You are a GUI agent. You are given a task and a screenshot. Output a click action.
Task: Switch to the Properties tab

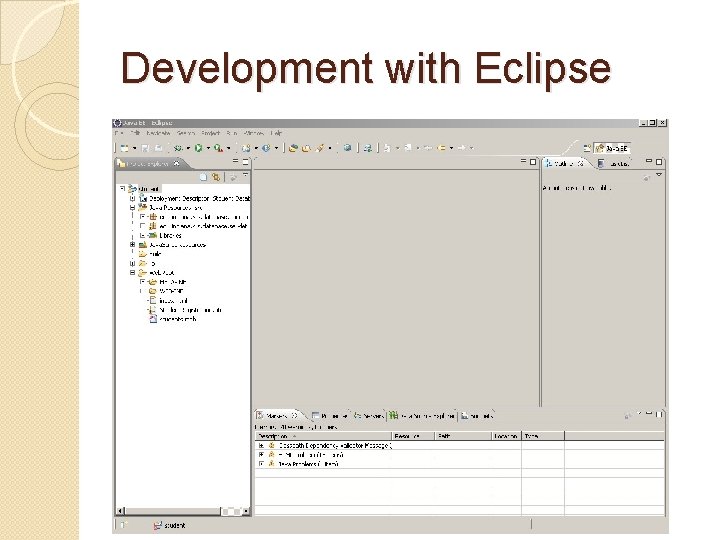(x=330, y=416)
